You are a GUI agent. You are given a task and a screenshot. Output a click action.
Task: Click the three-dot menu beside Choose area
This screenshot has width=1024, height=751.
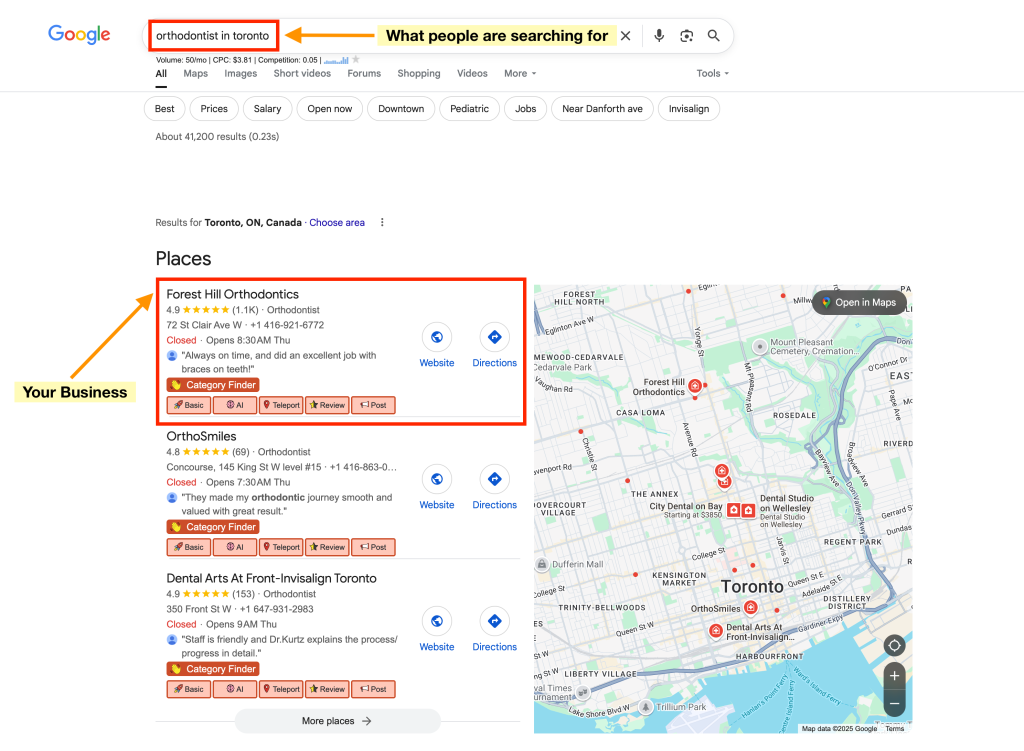382,223
